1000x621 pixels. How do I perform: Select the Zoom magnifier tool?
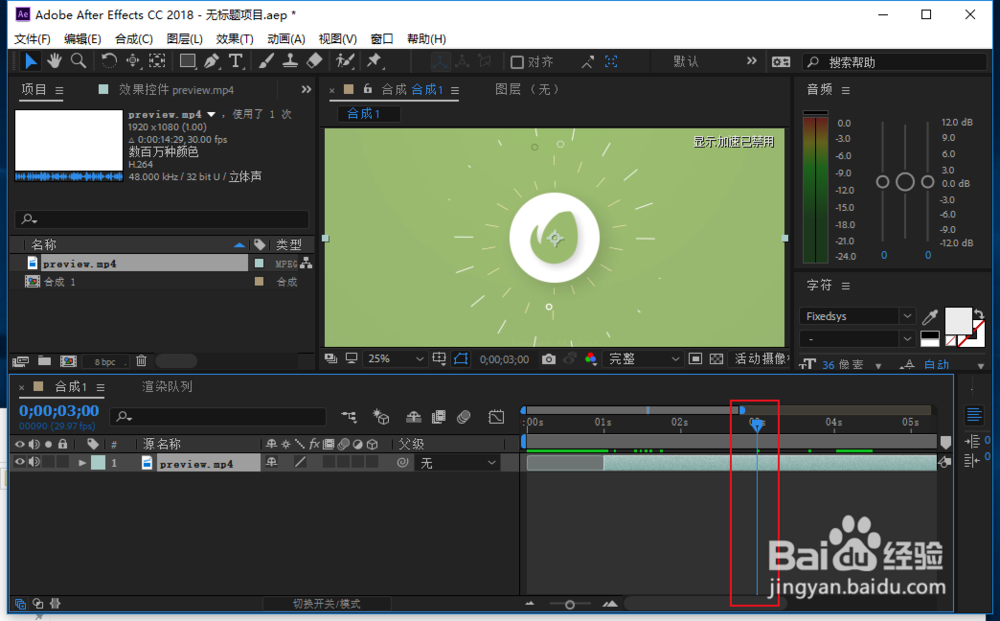pyautogui.click(x=78, y=61)
